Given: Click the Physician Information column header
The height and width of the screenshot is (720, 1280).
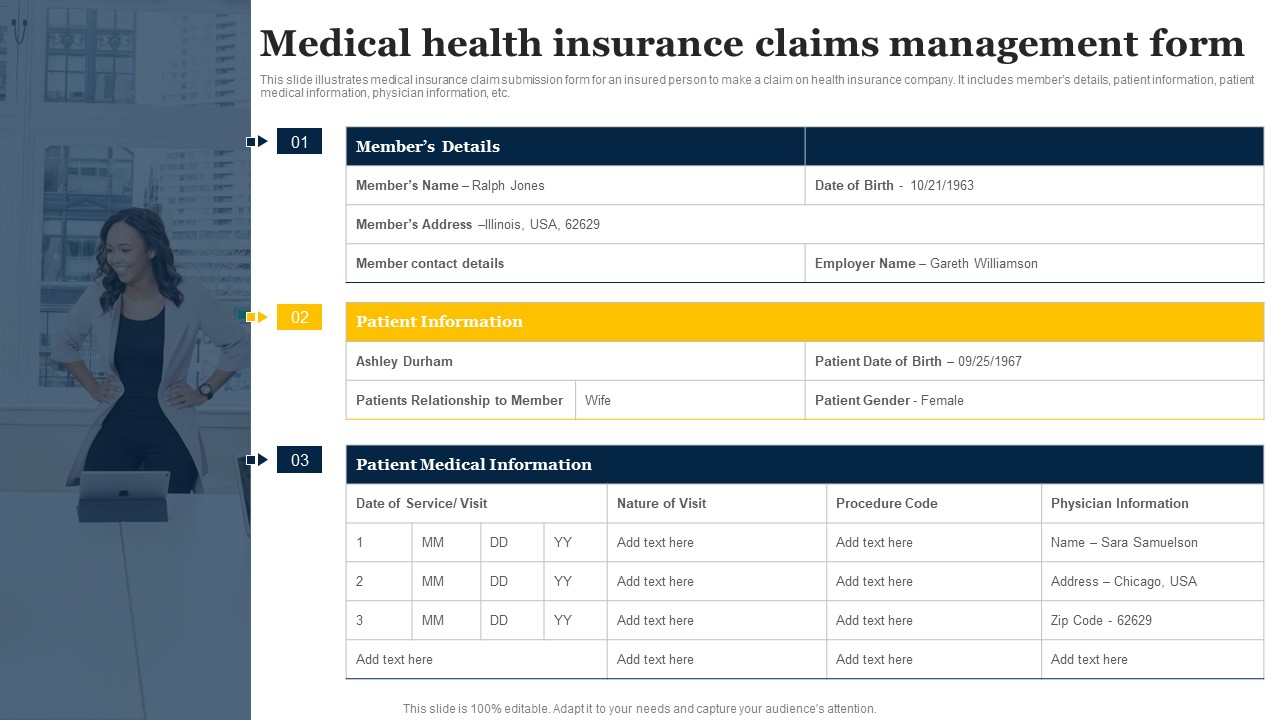Looking at the screenshot, I should coord(1152,503).
